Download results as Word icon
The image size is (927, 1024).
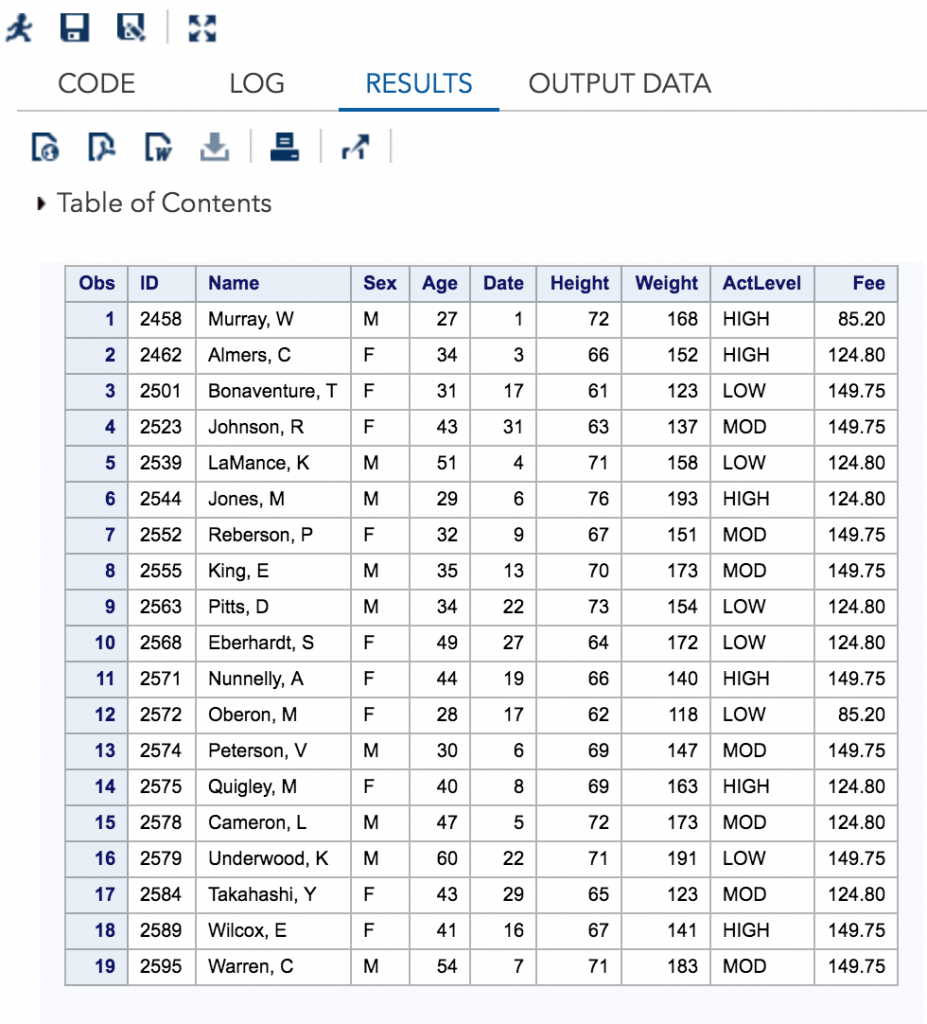point(157,146)
